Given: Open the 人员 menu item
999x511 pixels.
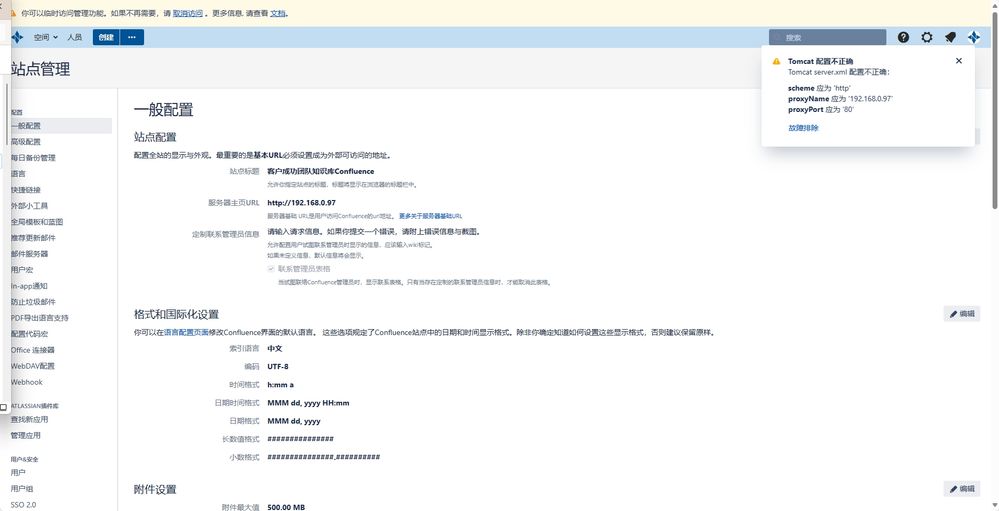Looking at the screenshot, I should point(75,38).
